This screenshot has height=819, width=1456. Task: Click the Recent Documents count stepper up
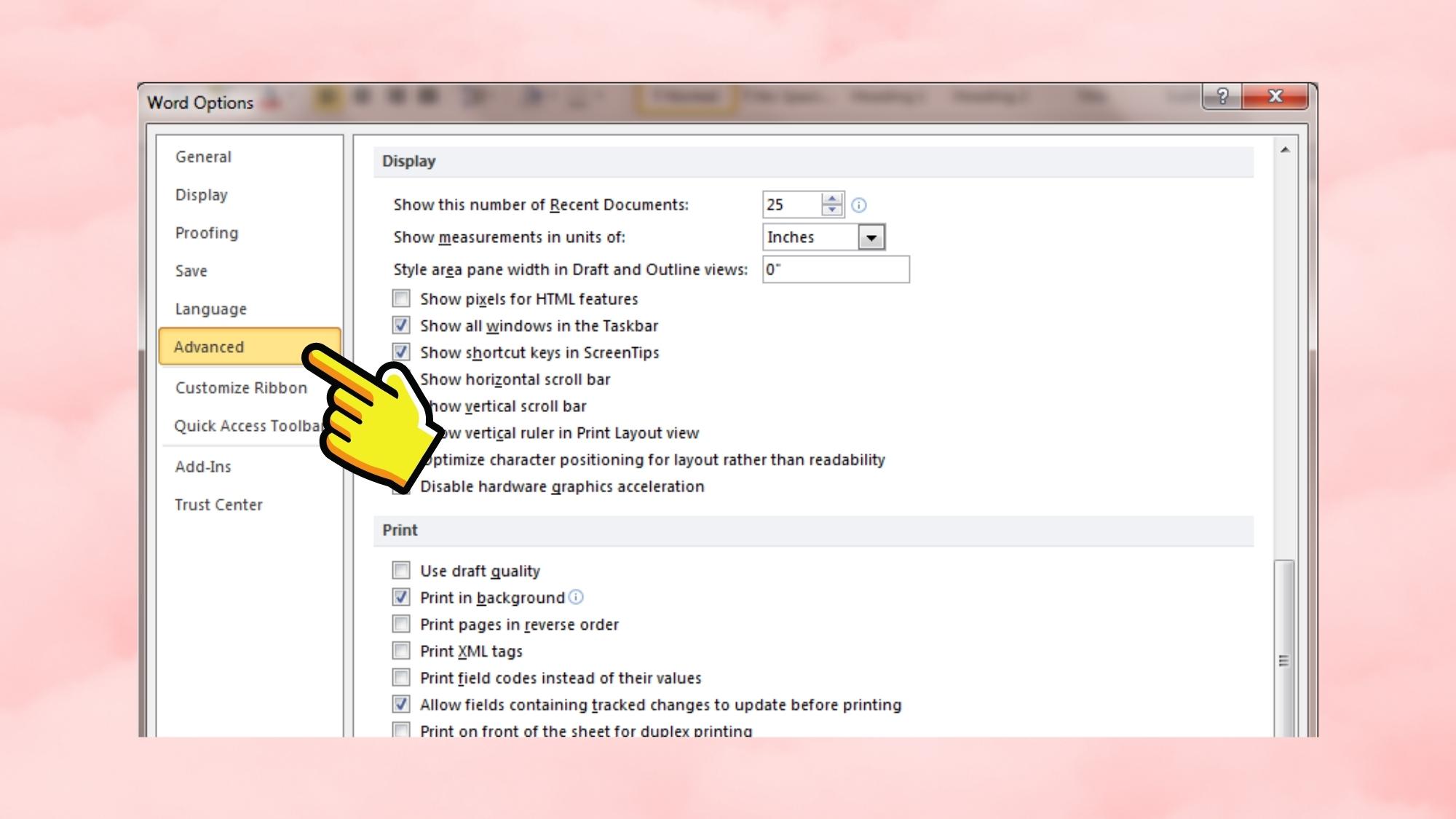[x=833, y=199]
